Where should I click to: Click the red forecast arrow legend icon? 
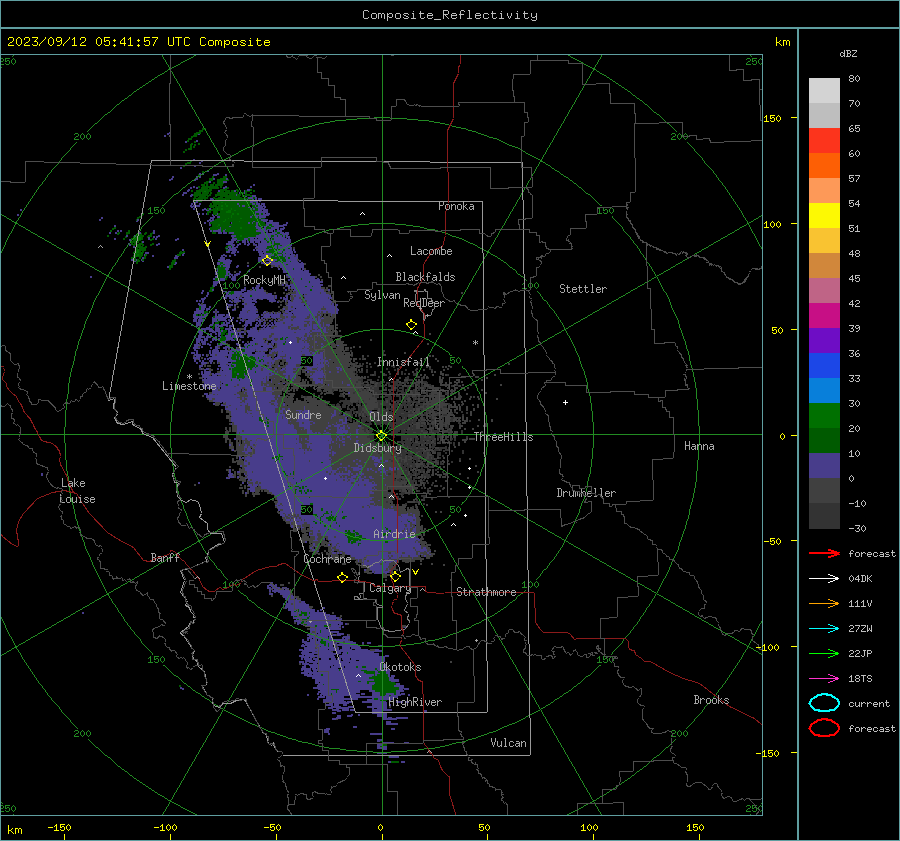[824, 553]
